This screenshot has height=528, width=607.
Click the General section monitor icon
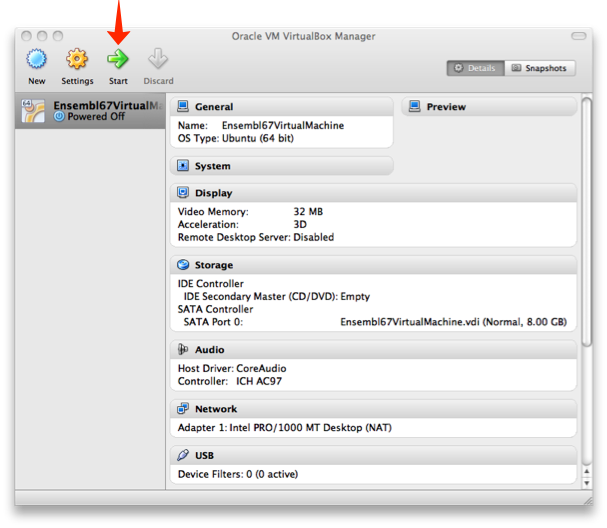(183, 106)
